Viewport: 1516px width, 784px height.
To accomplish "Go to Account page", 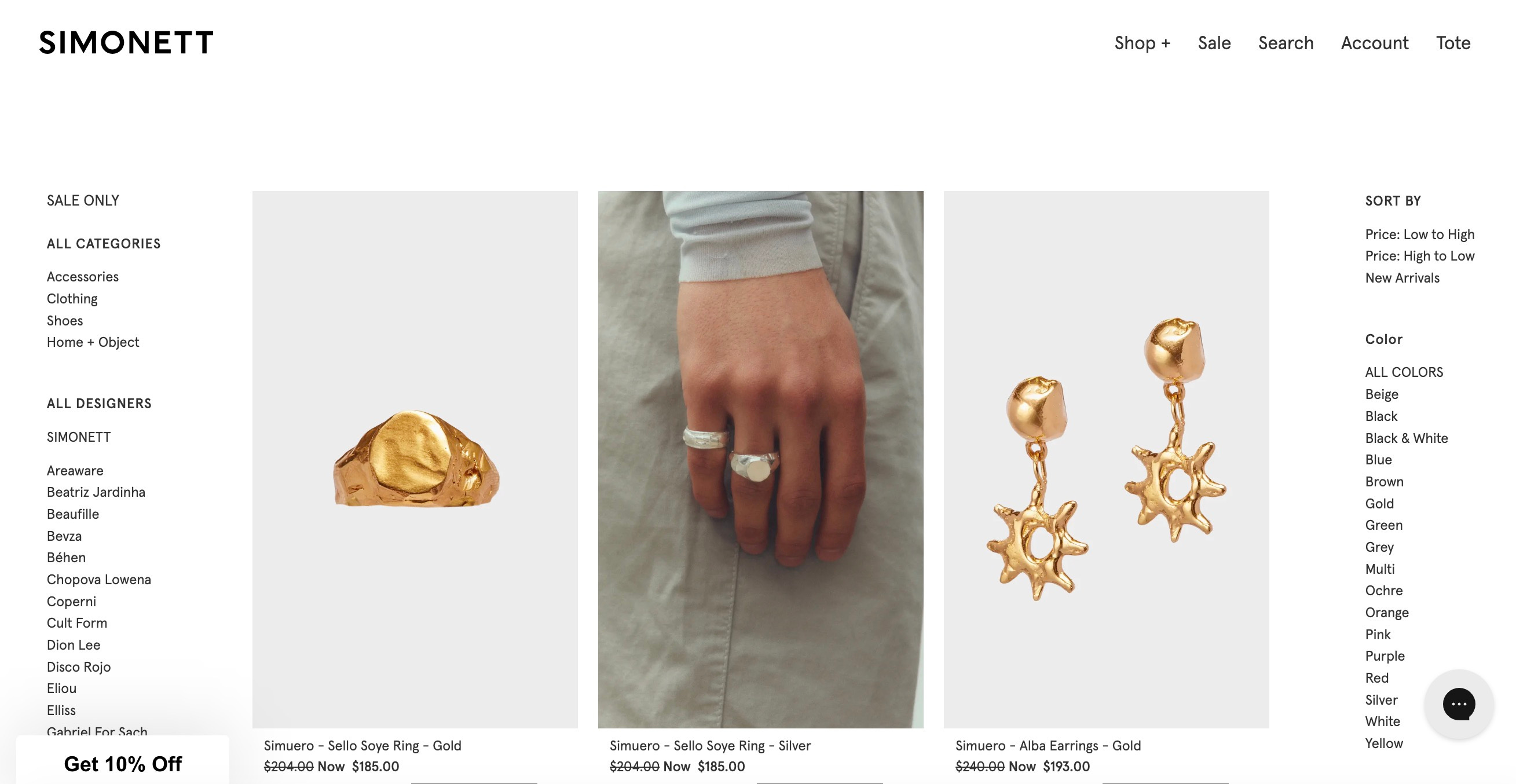I will [x=1374, y=43].
